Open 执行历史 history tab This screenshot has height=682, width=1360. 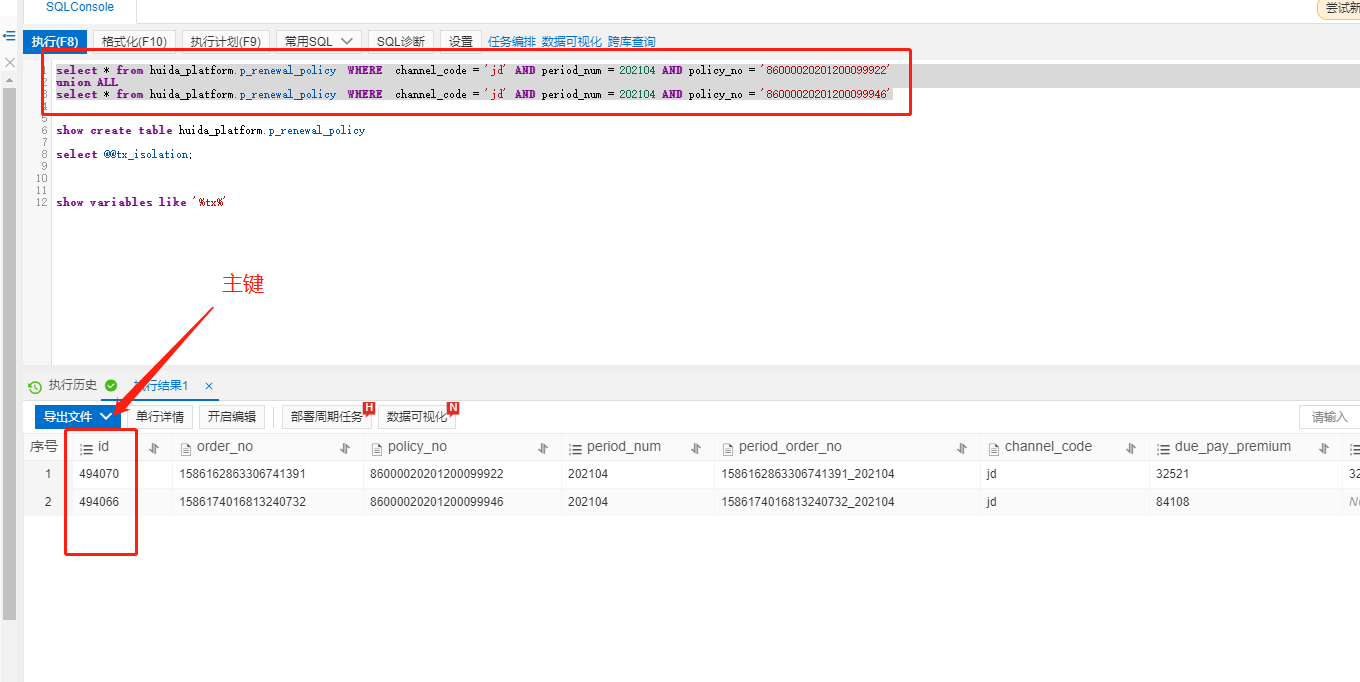(x=73, y=385)
